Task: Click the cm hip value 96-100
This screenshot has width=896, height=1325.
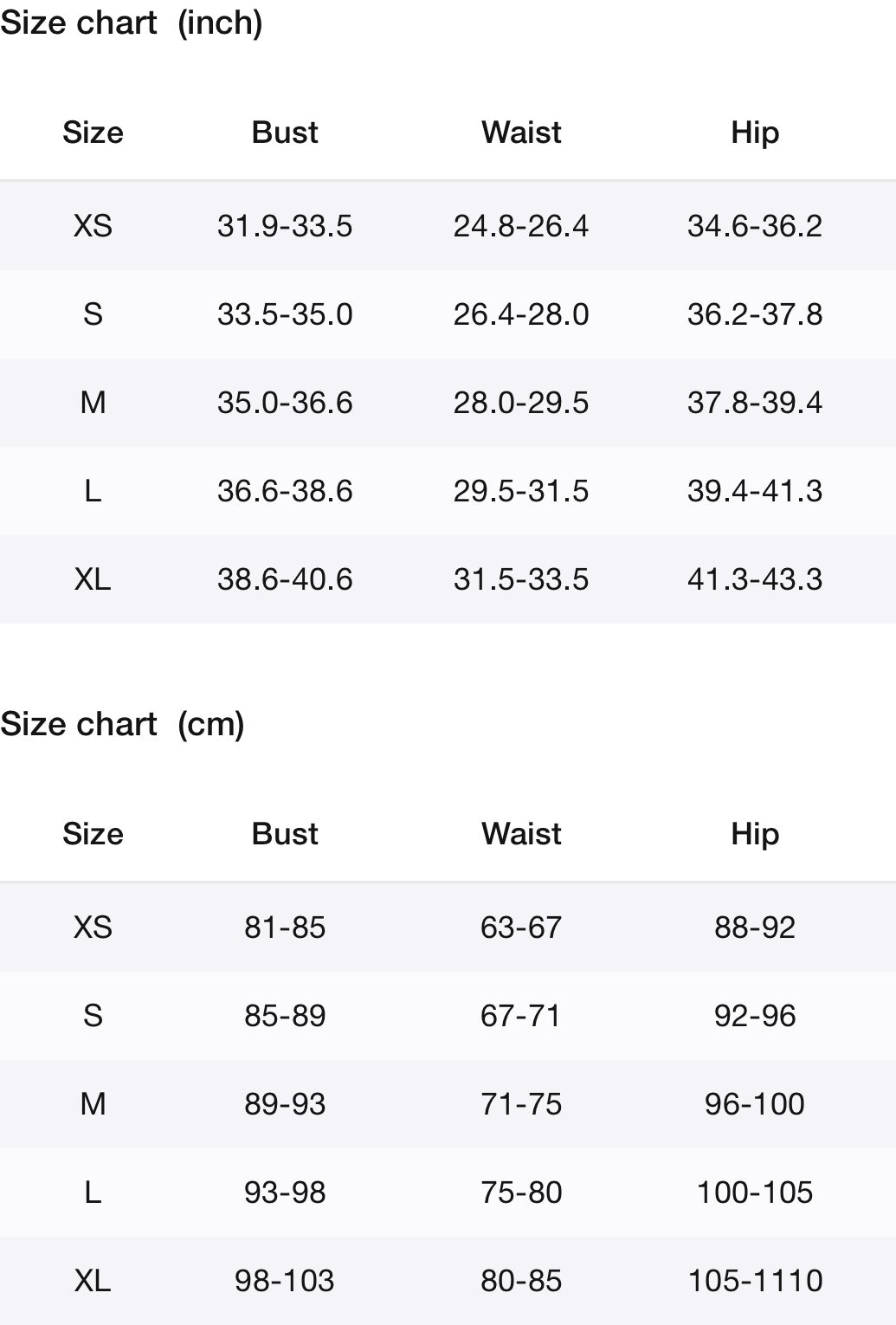Action: [x=755, y=1104]
